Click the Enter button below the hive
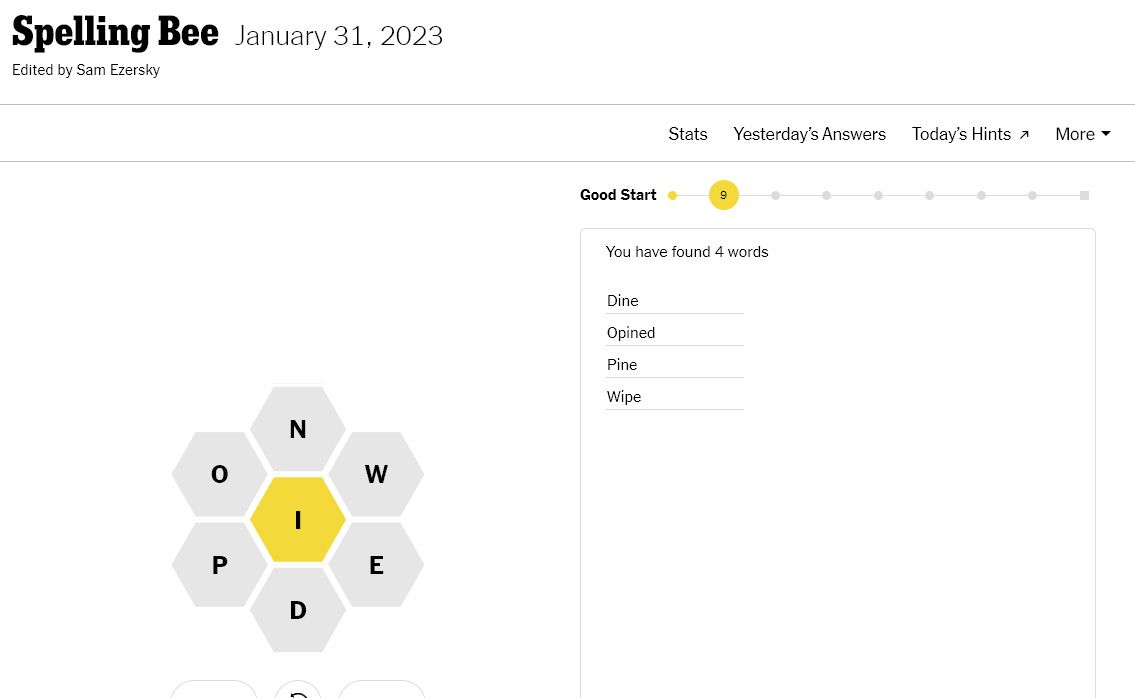 [x=381, y=692]
